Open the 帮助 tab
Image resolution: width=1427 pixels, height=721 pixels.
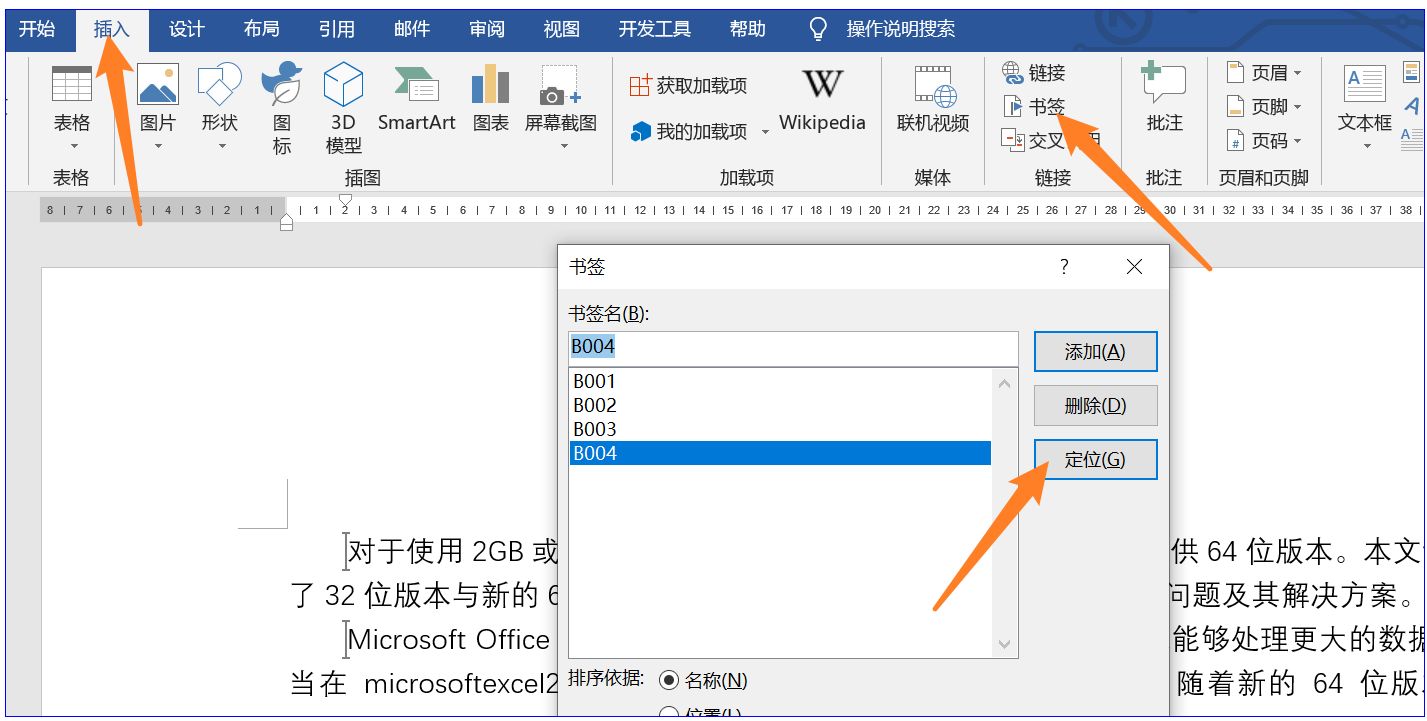(x=747, y=29)
